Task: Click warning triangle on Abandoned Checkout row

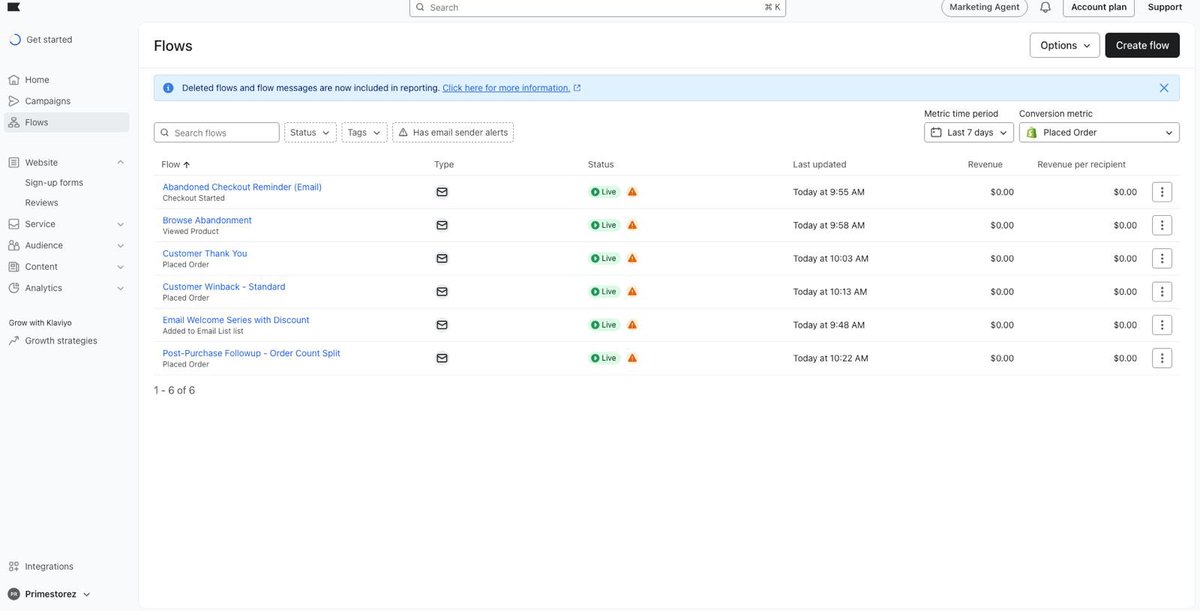Action: point(632,192)
